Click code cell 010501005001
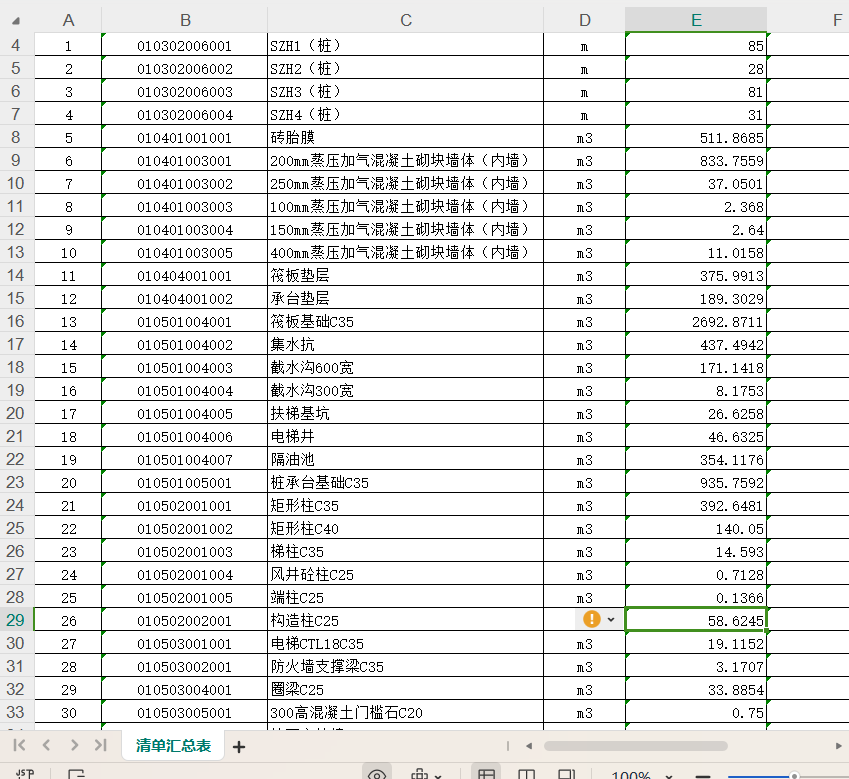The image size is (849, 779). coord(185,482)
